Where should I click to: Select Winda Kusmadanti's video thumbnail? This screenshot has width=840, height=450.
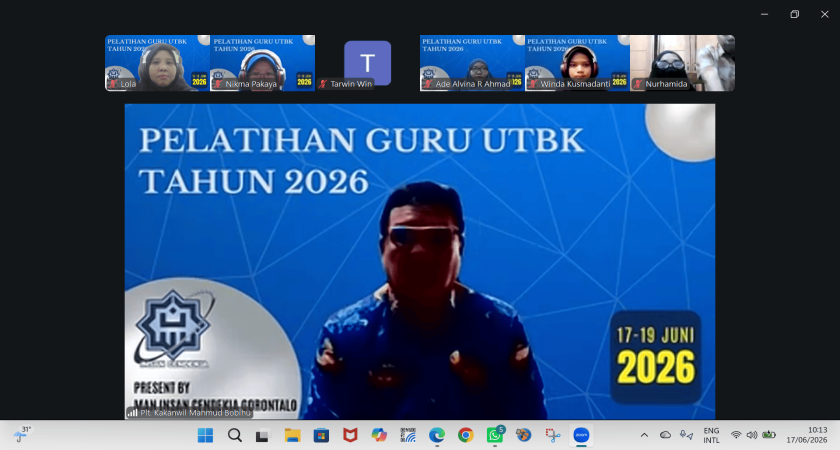[578, 63]
